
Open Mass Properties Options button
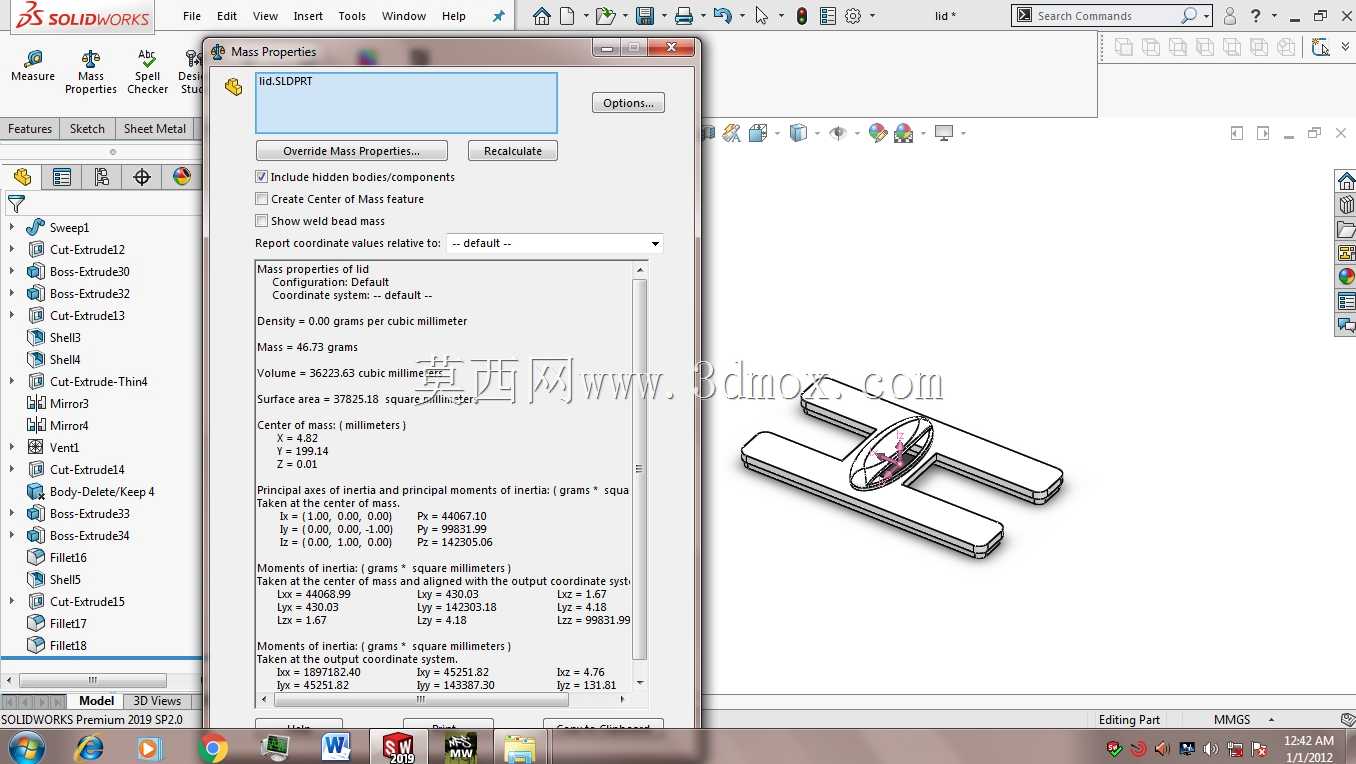[628, 103]
